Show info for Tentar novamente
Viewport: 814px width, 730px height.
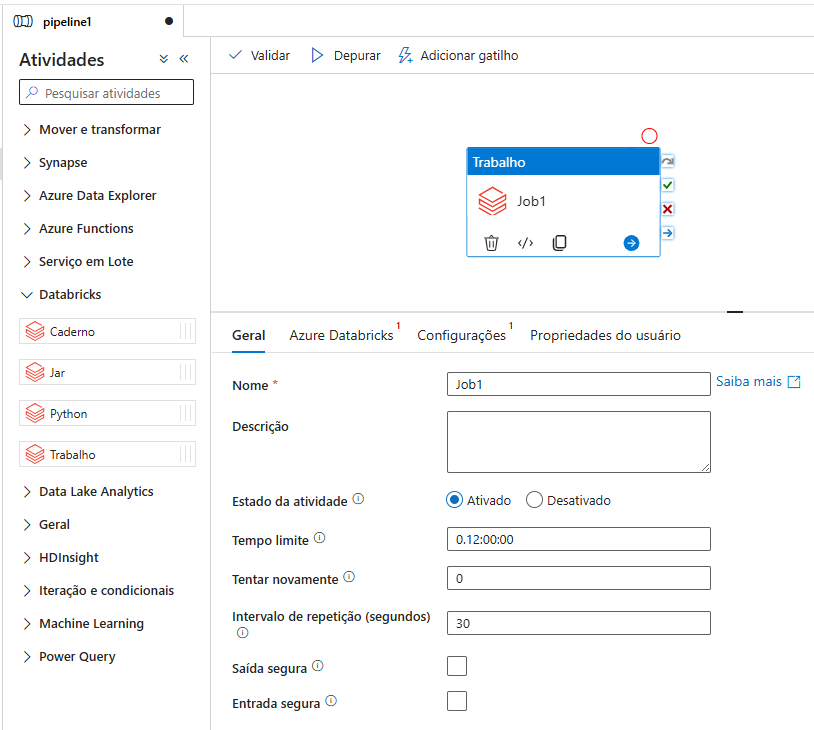(349, 577)
